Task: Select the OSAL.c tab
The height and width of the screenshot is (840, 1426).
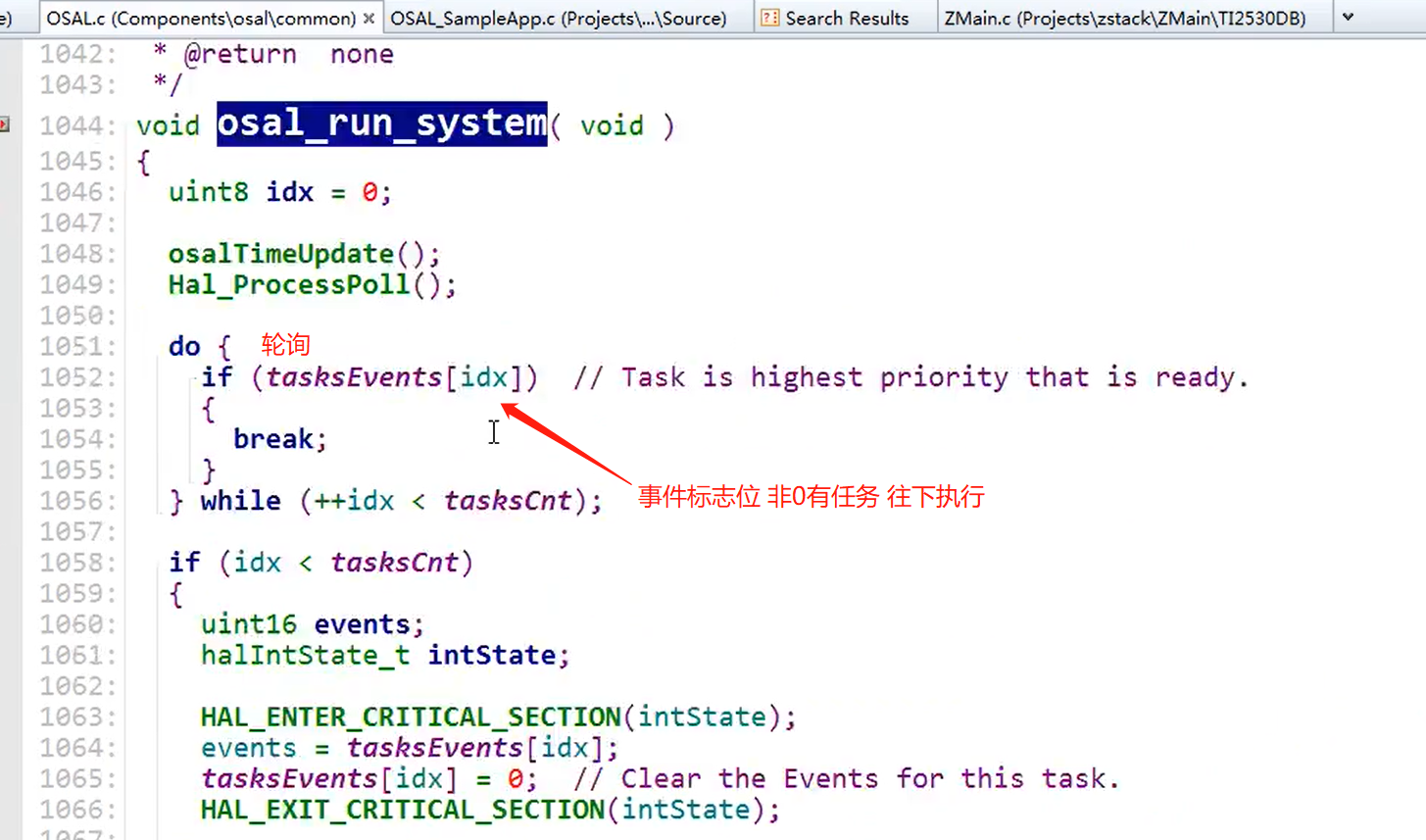Action: tap(201, 18)
